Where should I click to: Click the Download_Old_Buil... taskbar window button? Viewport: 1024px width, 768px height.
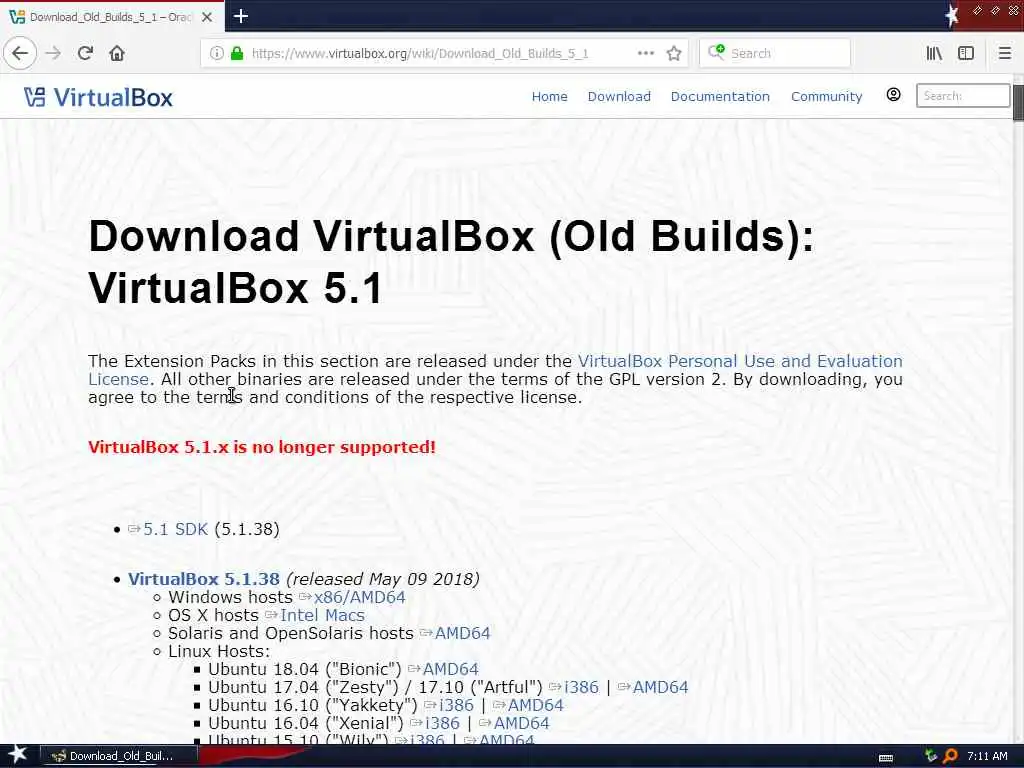[120, 756]
